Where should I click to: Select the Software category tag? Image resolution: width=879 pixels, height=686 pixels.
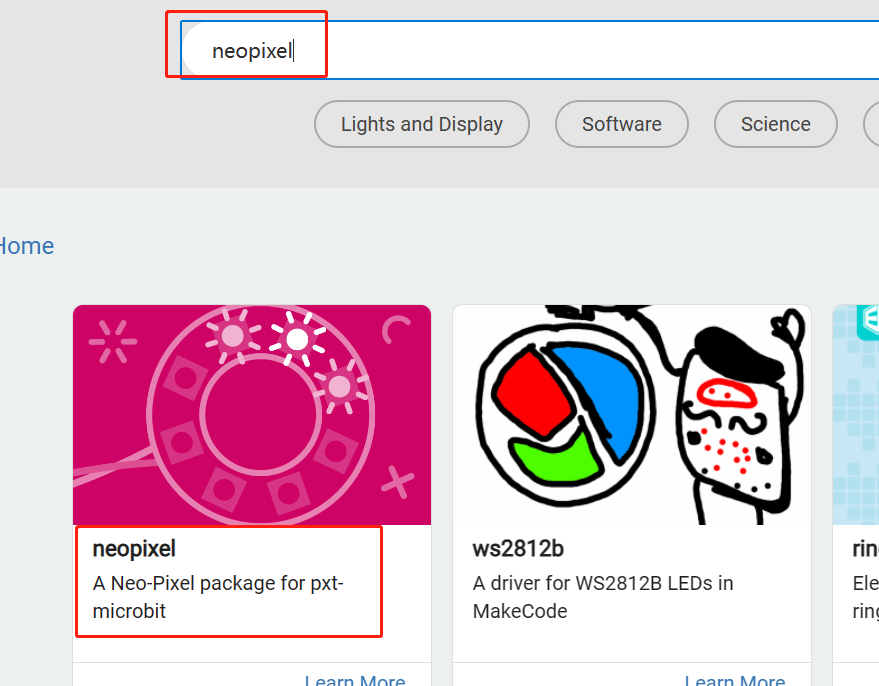tap(622, 124)
